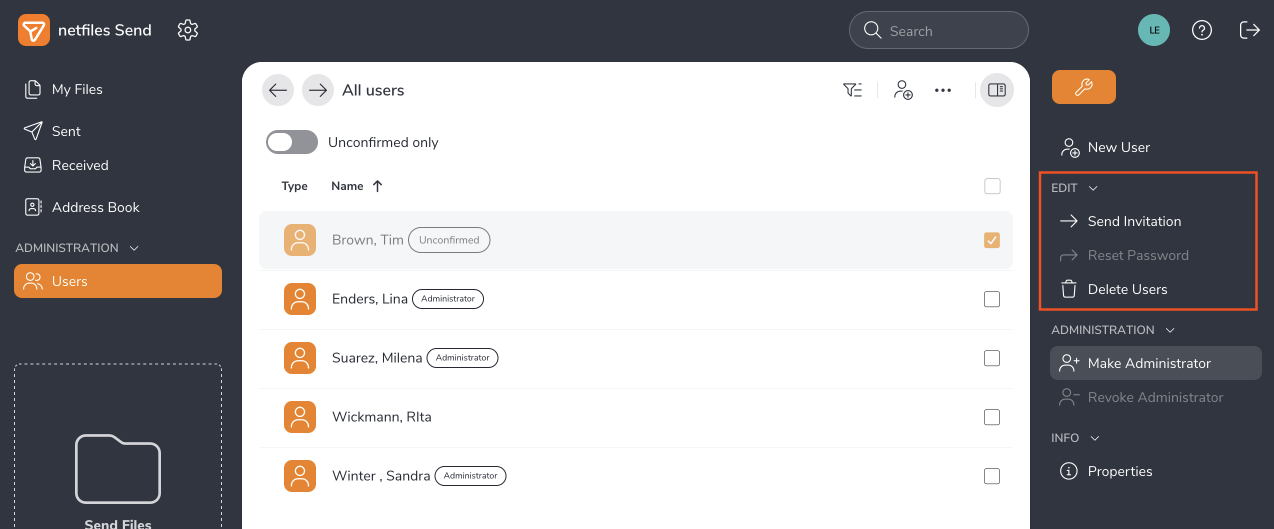Open settings gear next to netfiles Send

pyautogui.click(x=188, y=30)
